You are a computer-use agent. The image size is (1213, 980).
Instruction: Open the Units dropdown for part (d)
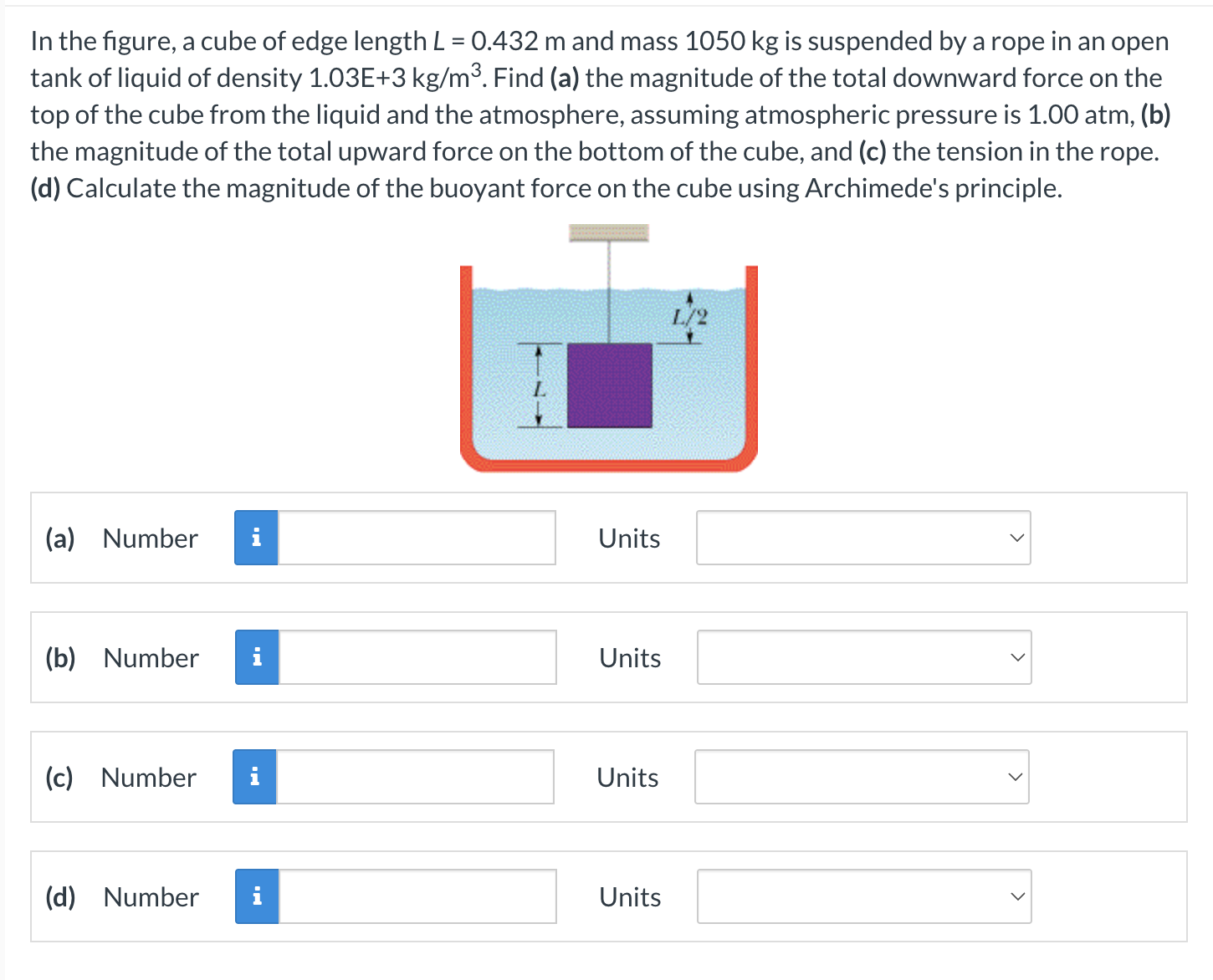click(x=863, y=896)
